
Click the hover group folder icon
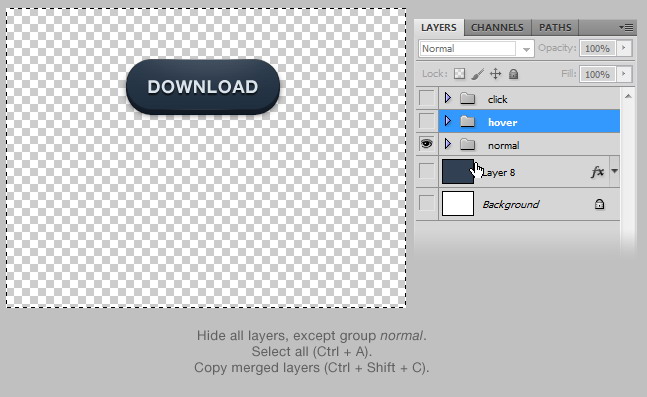(468, 121)
